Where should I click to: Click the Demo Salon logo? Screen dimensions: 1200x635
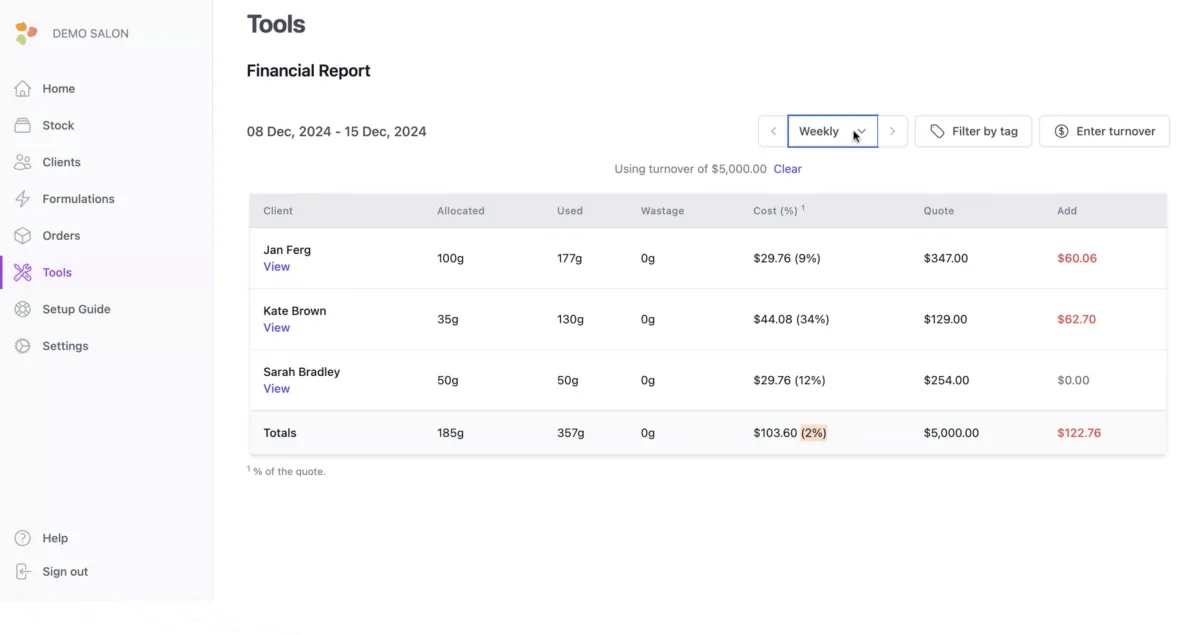pyautogui.click(x=26, y=33)
